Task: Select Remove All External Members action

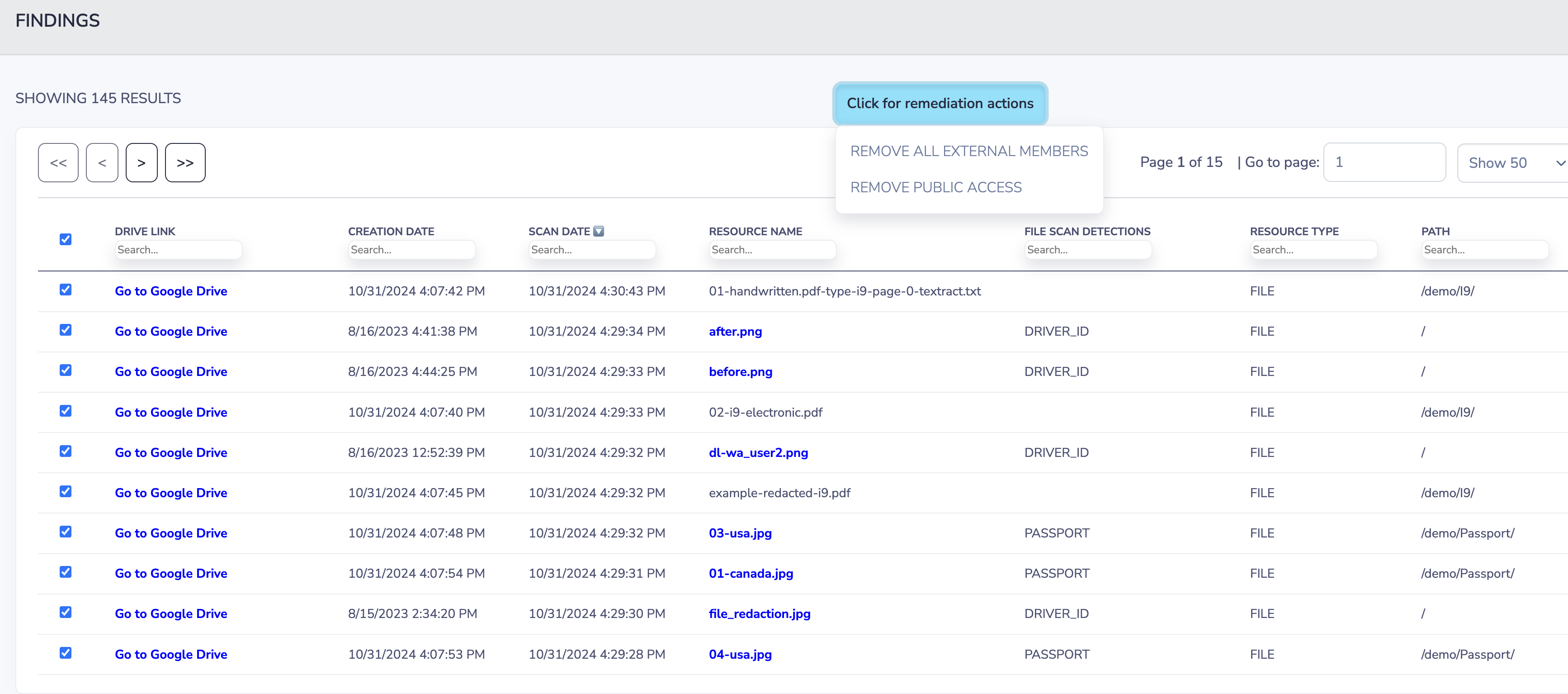Action: coord(968,151)
